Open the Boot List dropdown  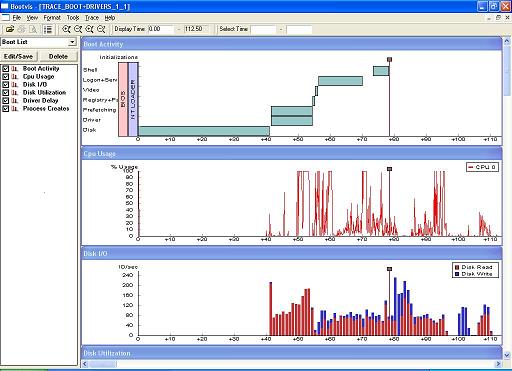tap(72, 42)
